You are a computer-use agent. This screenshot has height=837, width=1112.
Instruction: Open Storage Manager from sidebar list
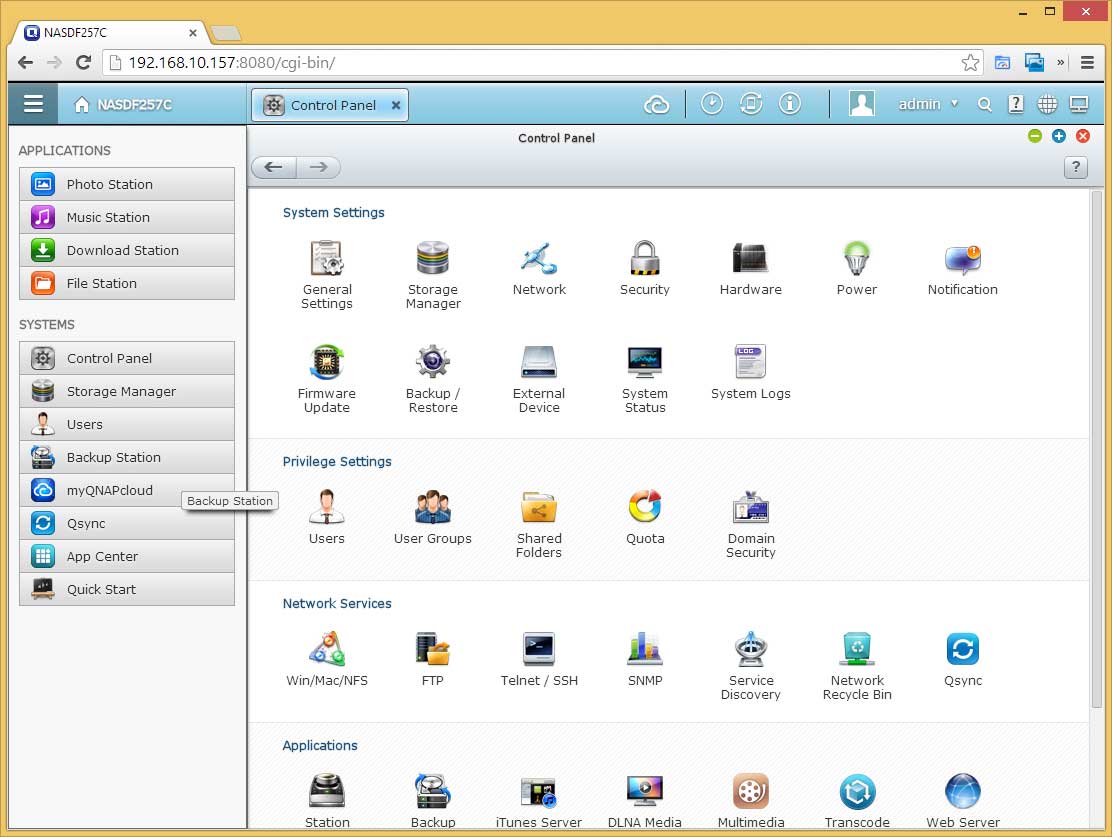(127, 392)
